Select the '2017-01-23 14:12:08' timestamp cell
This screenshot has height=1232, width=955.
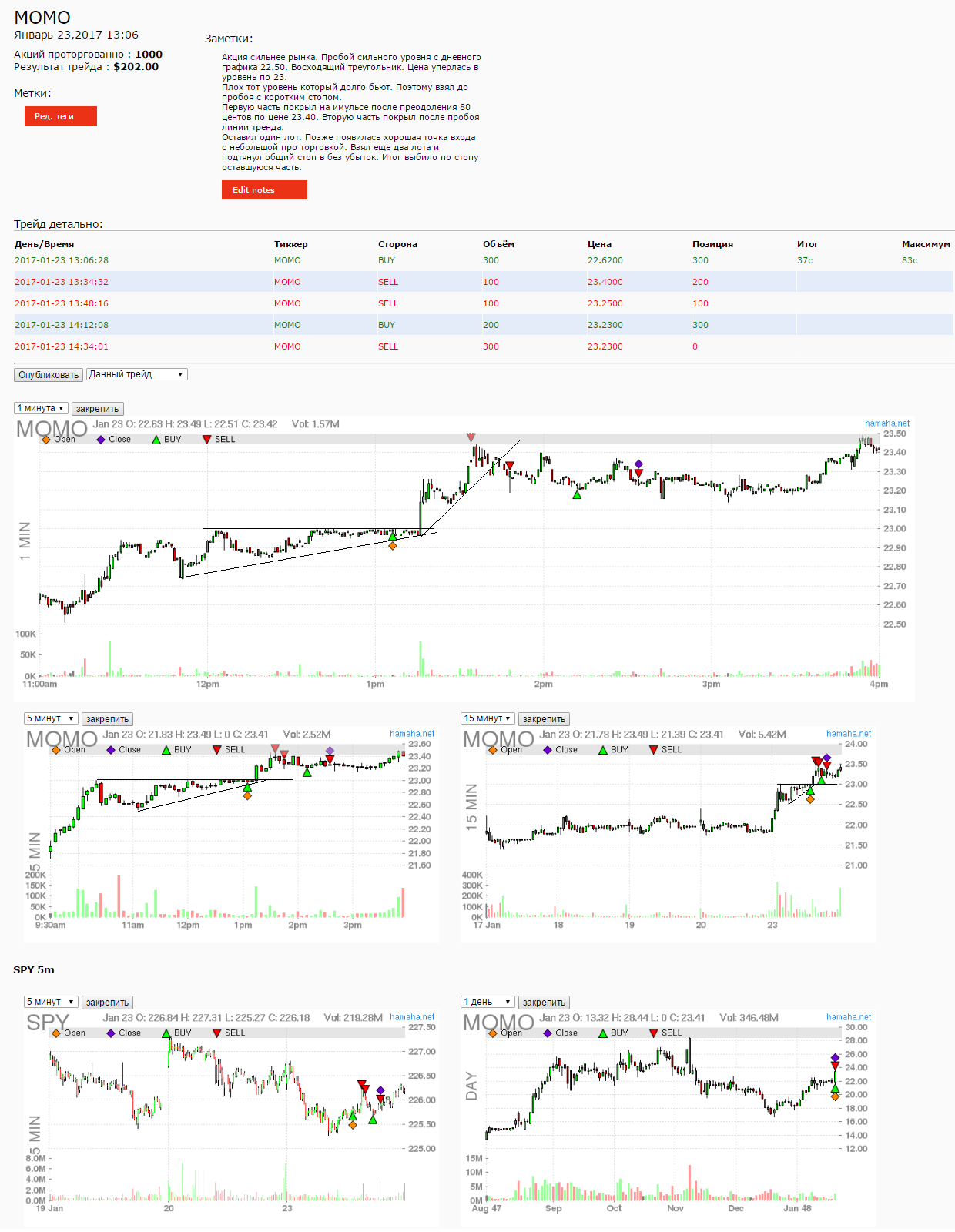(62, 325)
